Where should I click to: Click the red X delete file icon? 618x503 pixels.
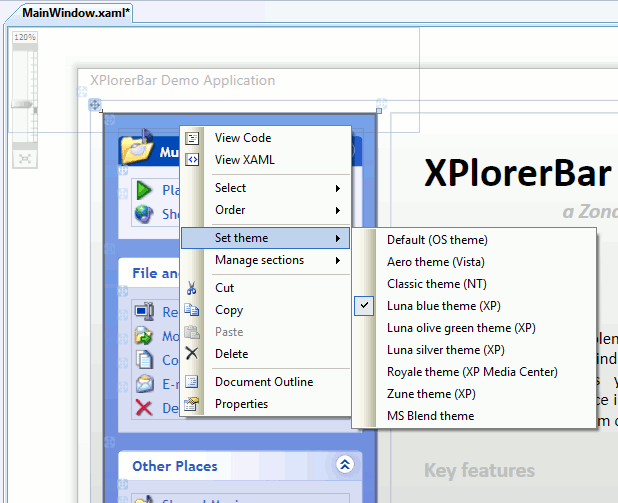[144, 407]
